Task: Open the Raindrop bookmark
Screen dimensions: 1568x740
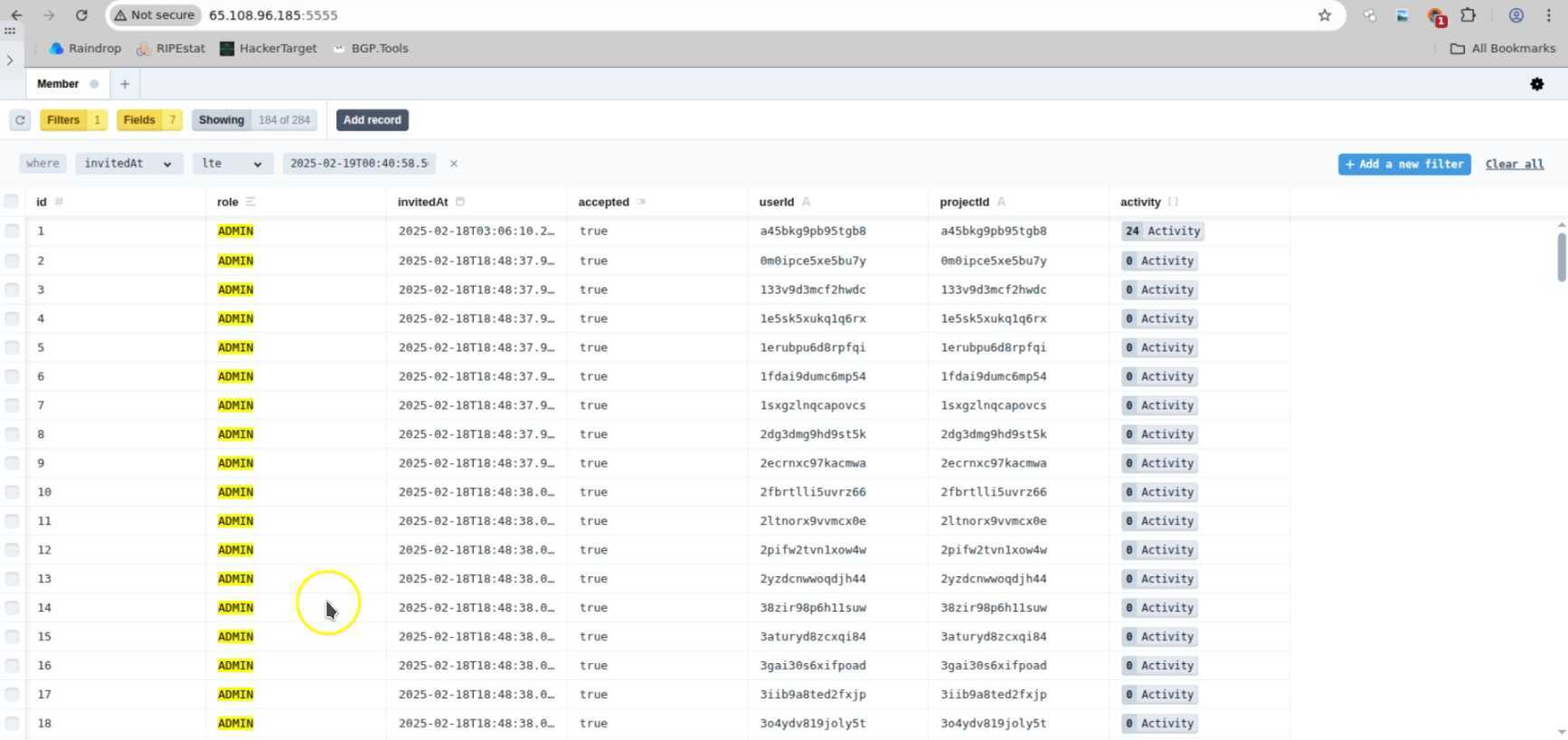Action: [x=85, y=48]
